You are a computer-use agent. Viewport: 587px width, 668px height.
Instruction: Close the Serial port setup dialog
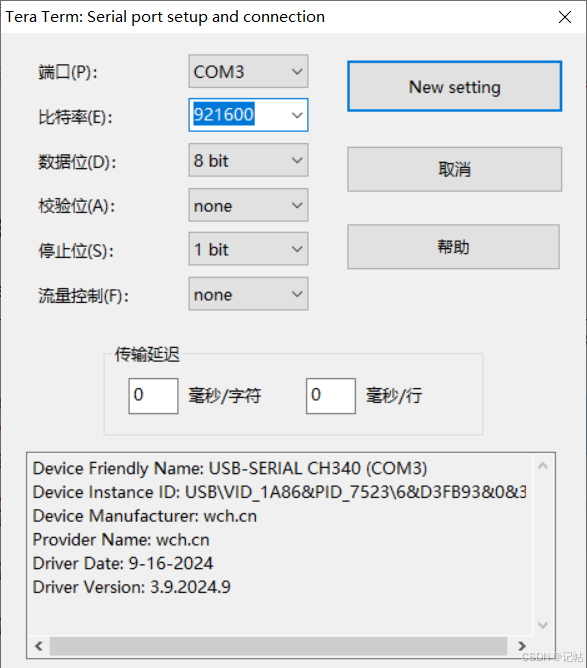pyautogui.click(x=565, y=17)
